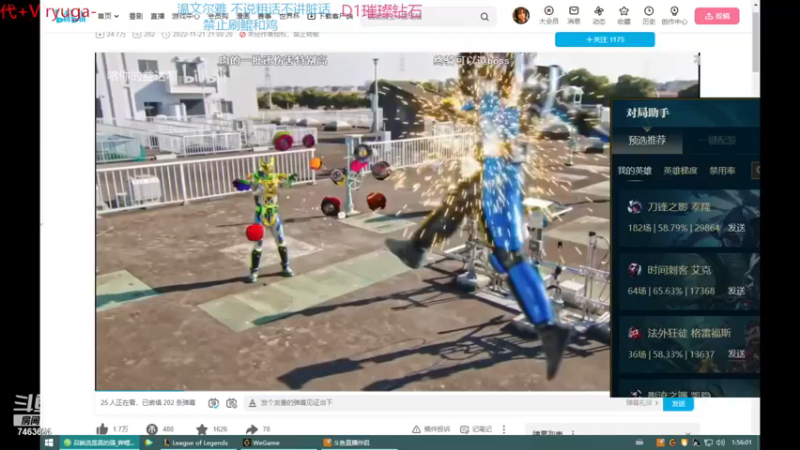Switch to 预选推荐 tab
800x450 pixels.
pyautogui.click(x=647, y=140)
